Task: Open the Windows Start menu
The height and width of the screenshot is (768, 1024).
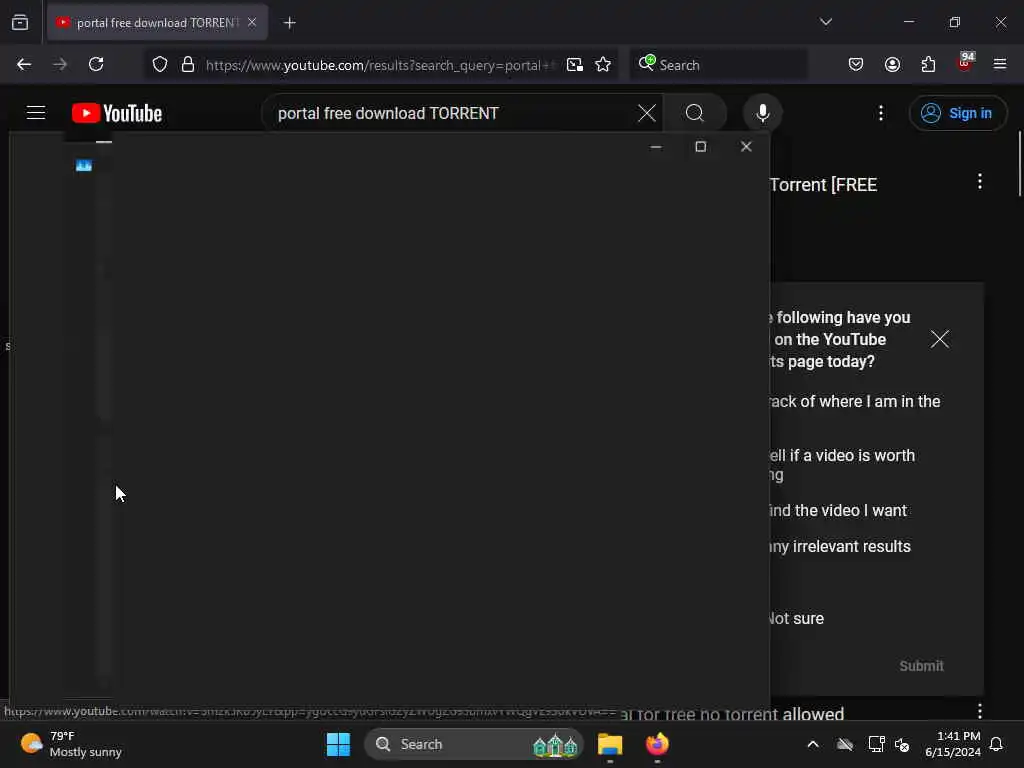Action: (x=338, y=744)
